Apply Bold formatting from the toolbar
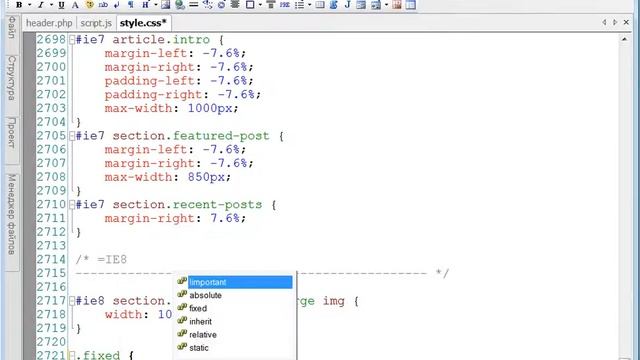Screen dimensions: 640x360 point(19,5)
